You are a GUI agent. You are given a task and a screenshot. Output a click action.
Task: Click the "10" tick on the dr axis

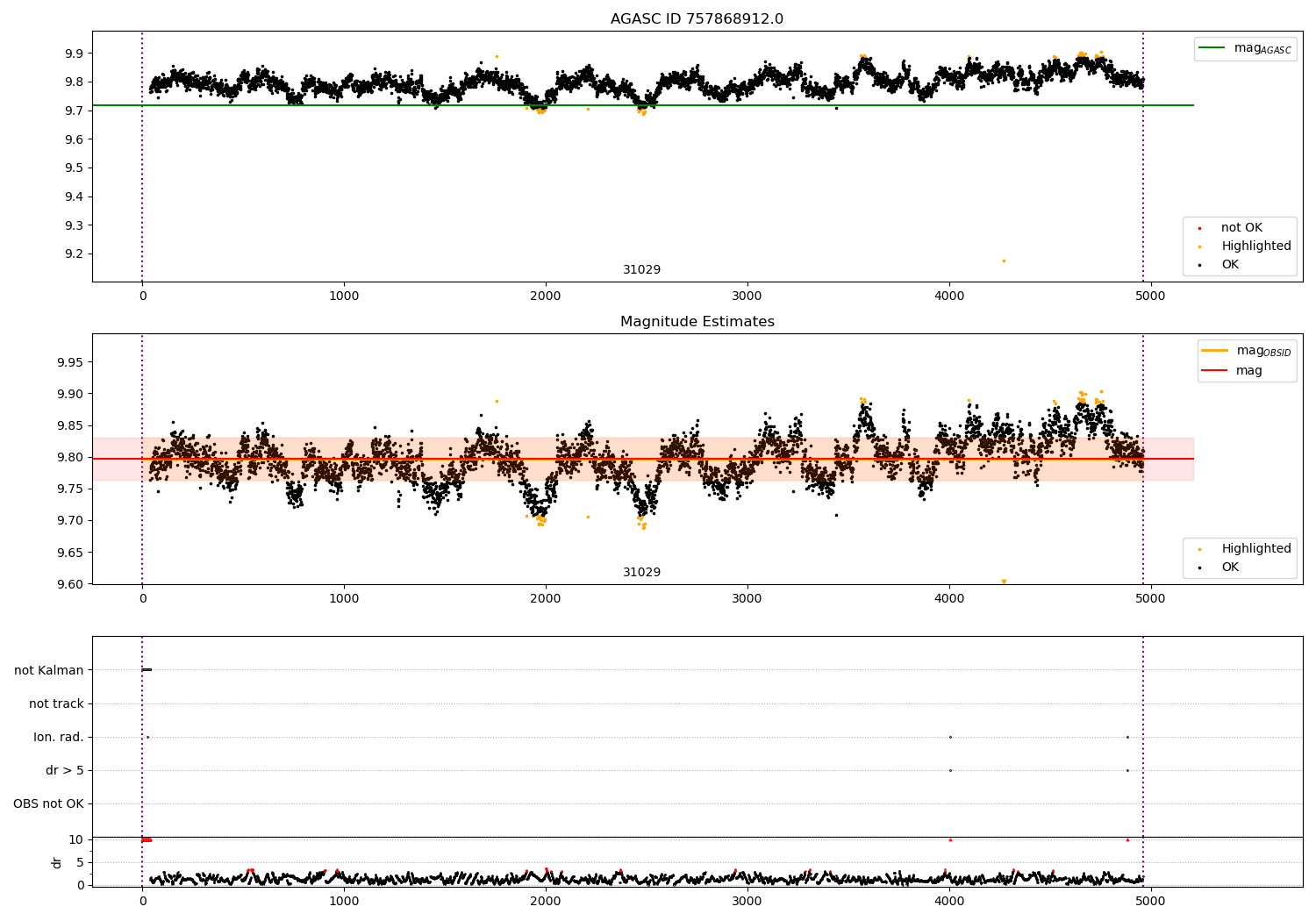click(x=75, y=840)
